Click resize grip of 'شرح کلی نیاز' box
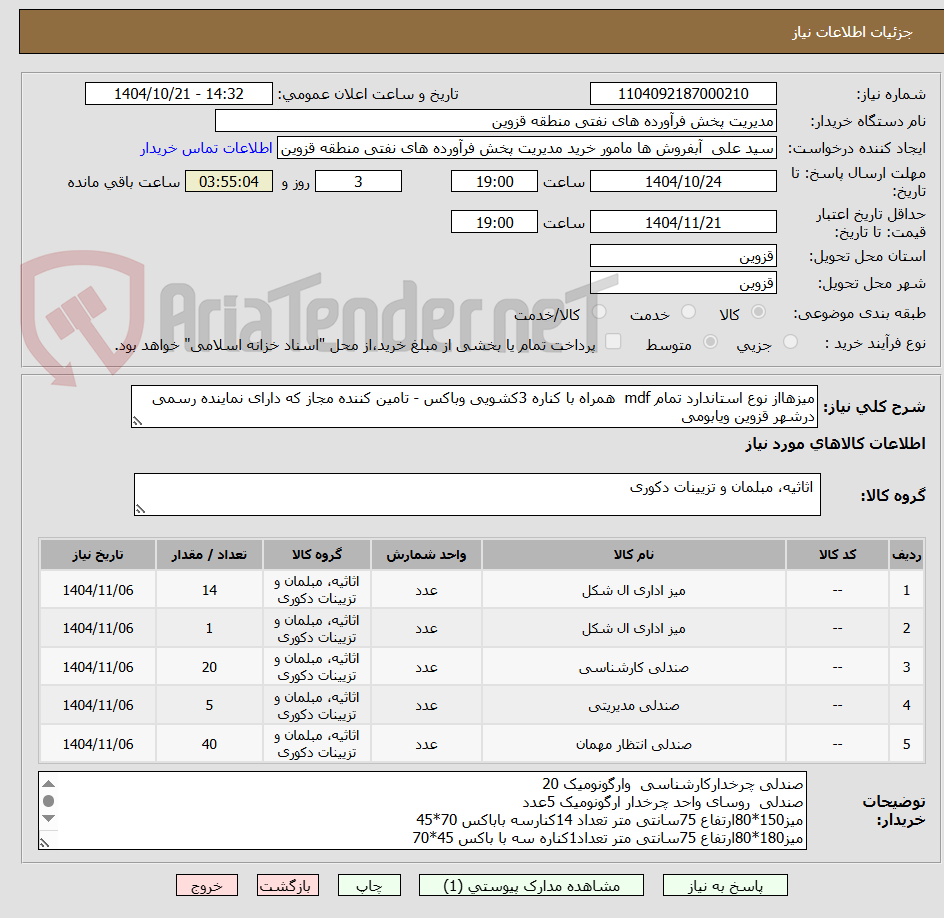 point(137,421)
